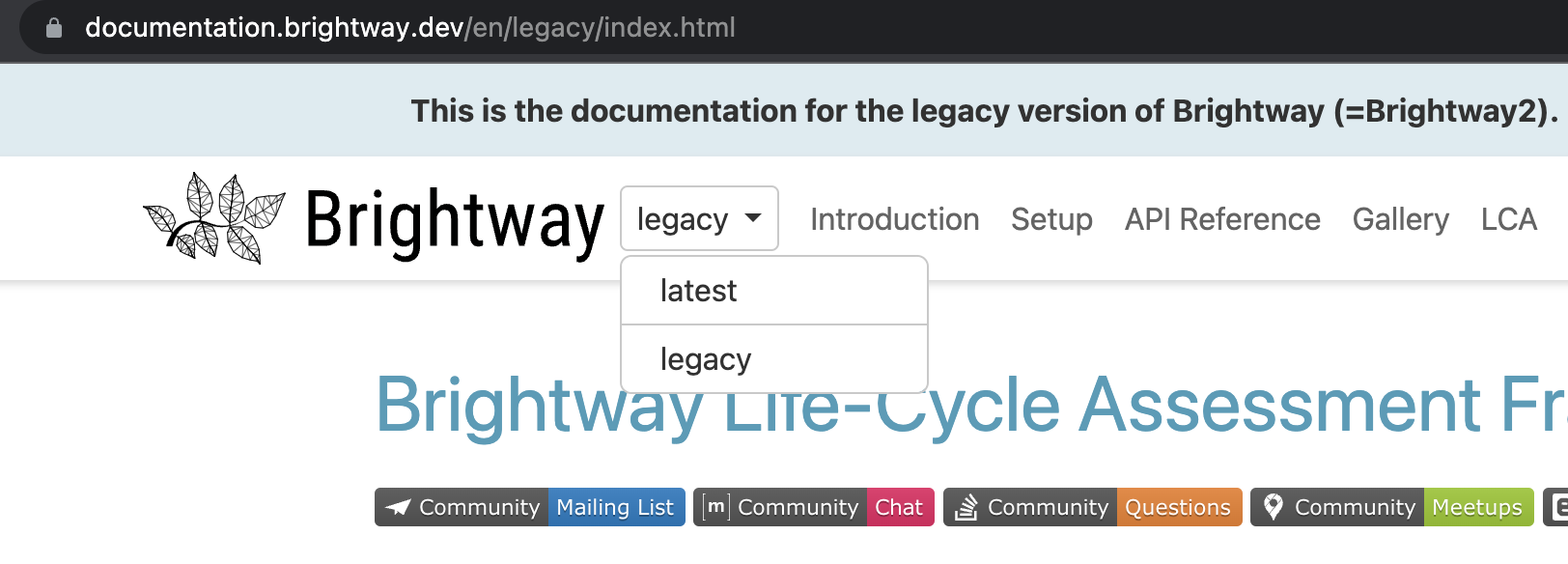Click the caret arrow on the version selector
This screenshot has height=564, width=1568.
pyautogui.click(x=754, y=219)
